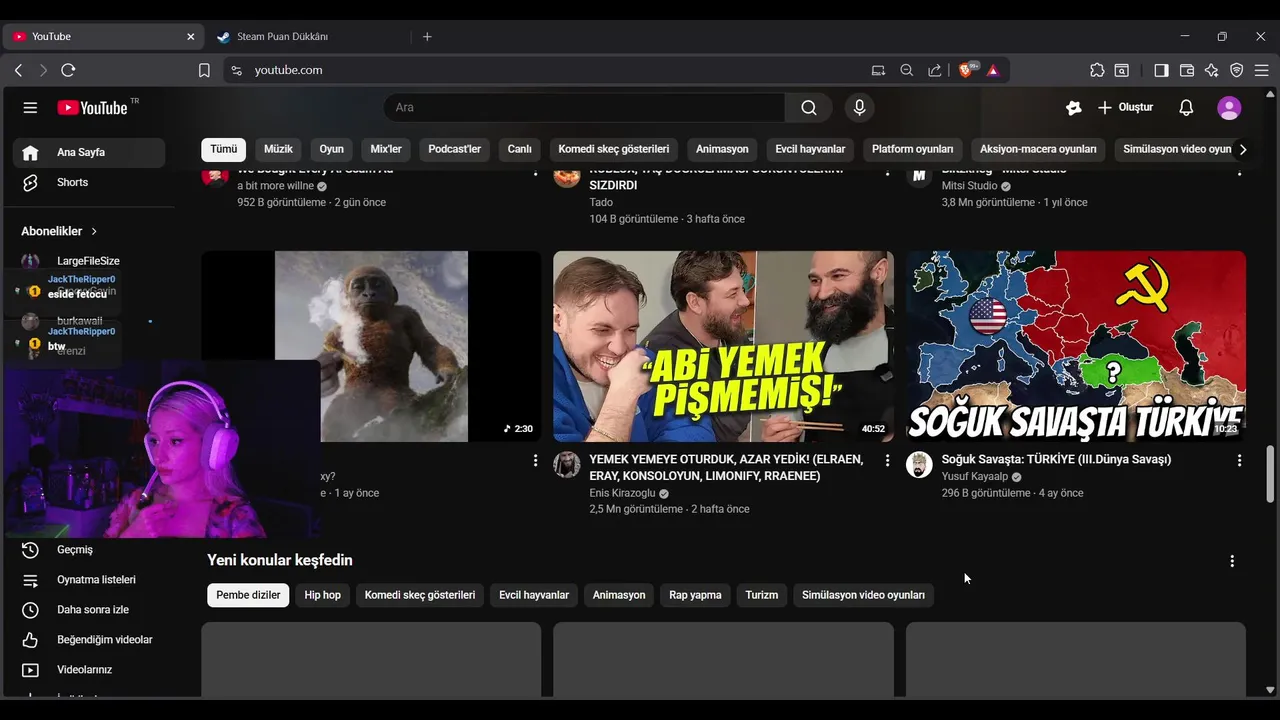The height and width of the screenshot is (720, 1280).
Task: Open the LargeFileSize subscription channel
Action: [x=89, y=261]
